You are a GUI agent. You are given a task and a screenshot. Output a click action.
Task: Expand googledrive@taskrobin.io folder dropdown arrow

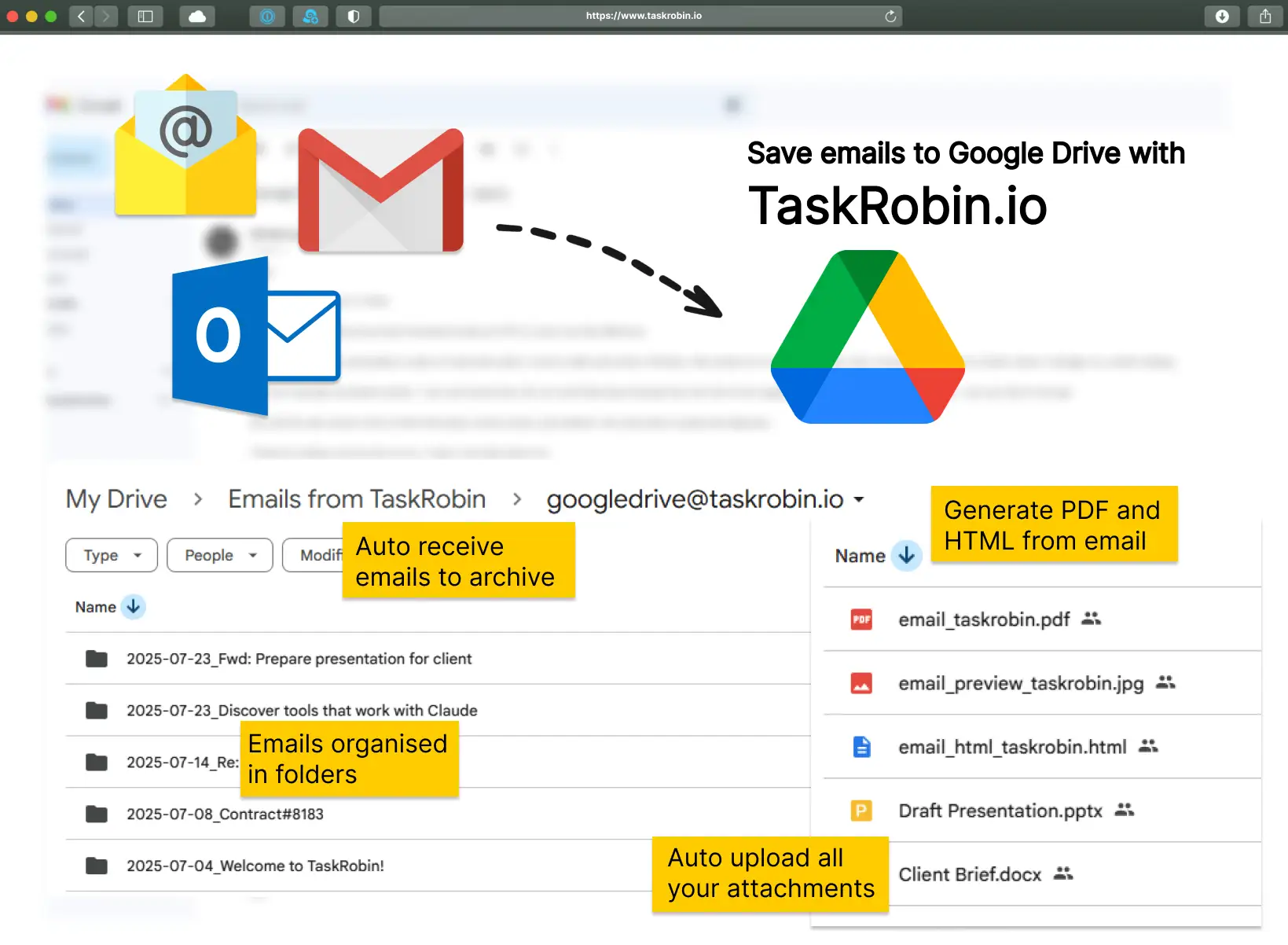click(859, 500)
